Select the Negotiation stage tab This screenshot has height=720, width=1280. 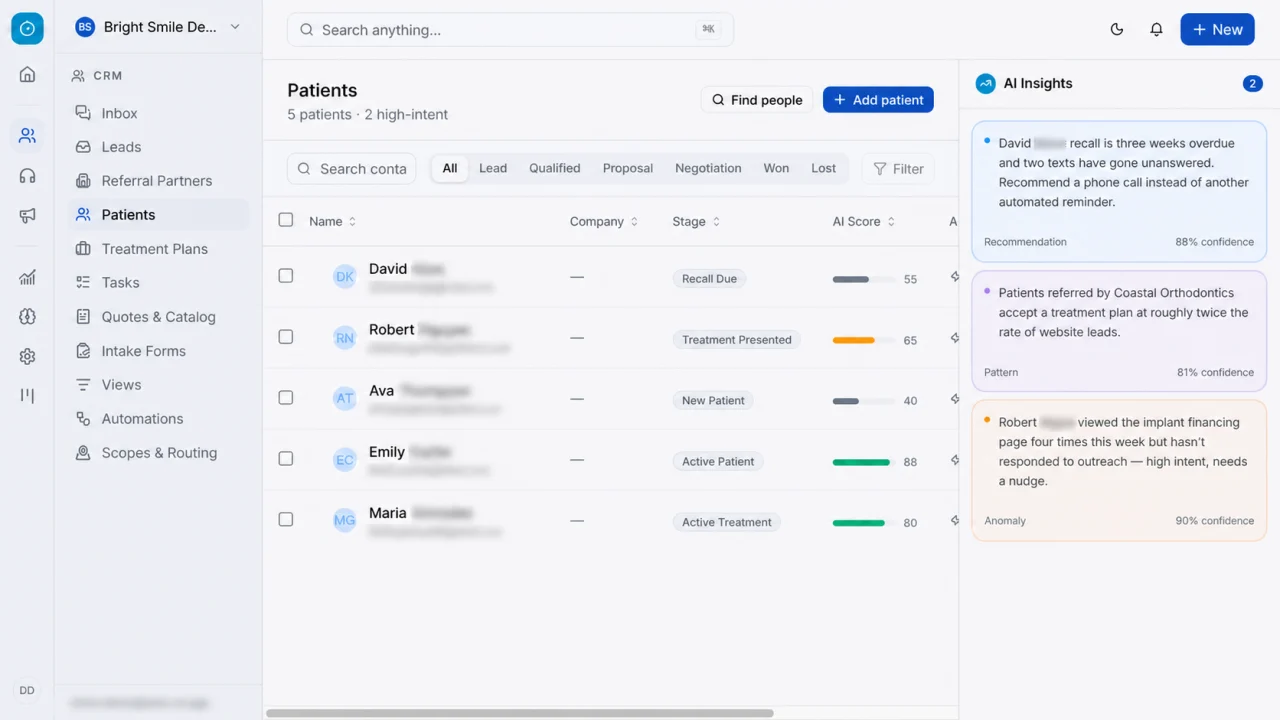point(708,168)
